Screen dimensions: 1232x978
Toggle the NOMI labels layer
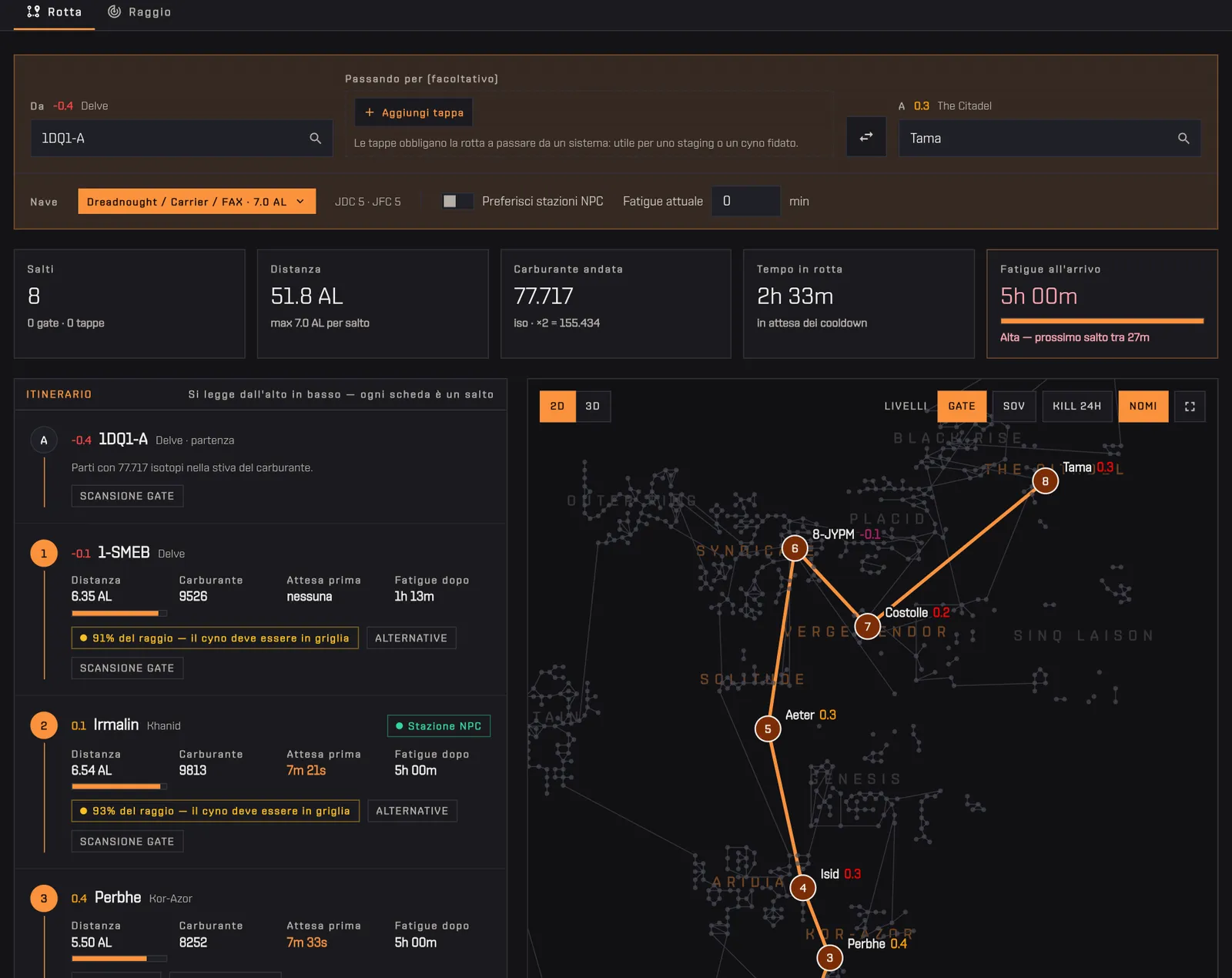(1143, 407)
